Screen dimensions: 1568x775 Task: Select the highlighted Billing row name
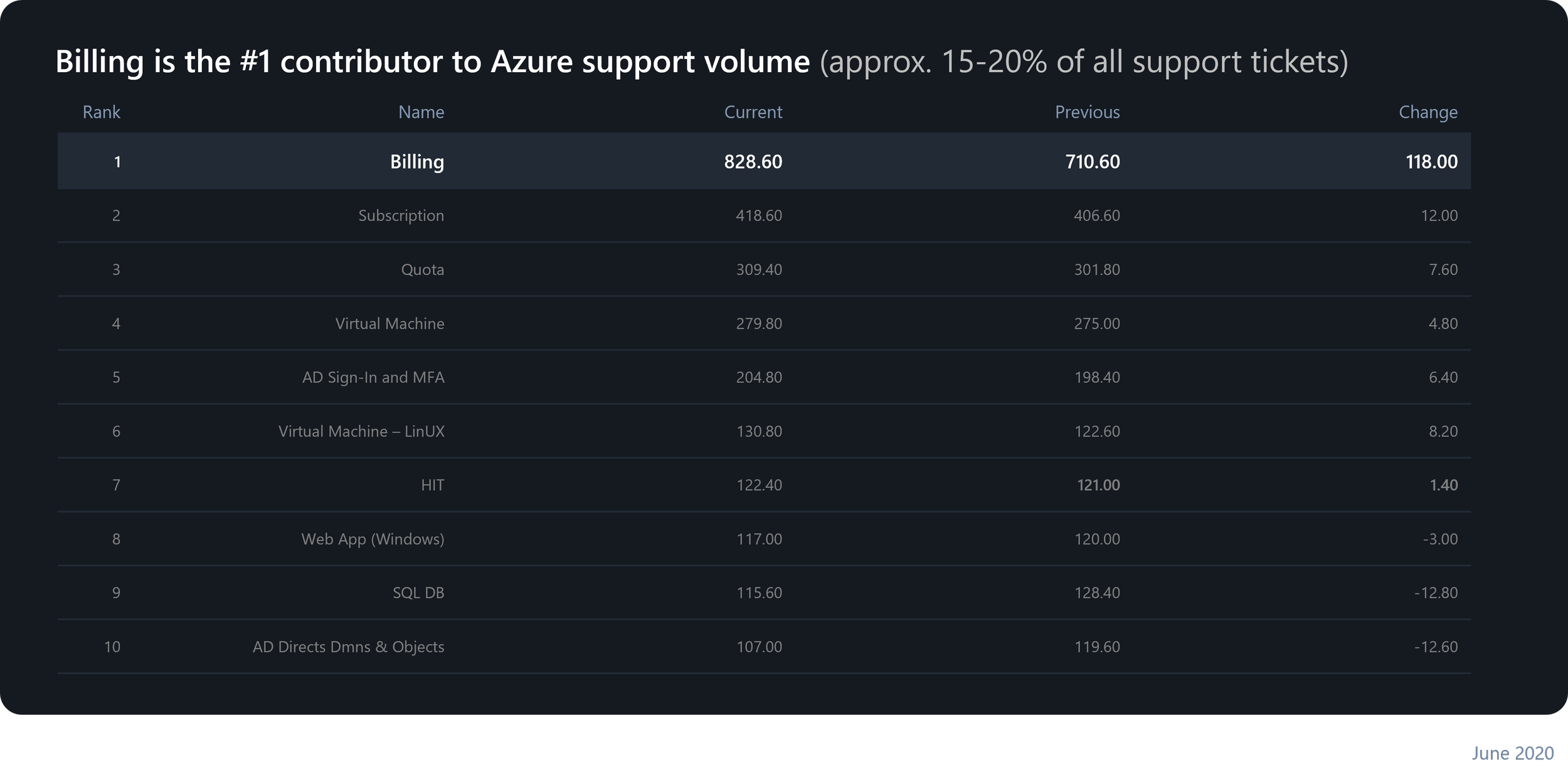pyautogui.click(x=416, y=162)
